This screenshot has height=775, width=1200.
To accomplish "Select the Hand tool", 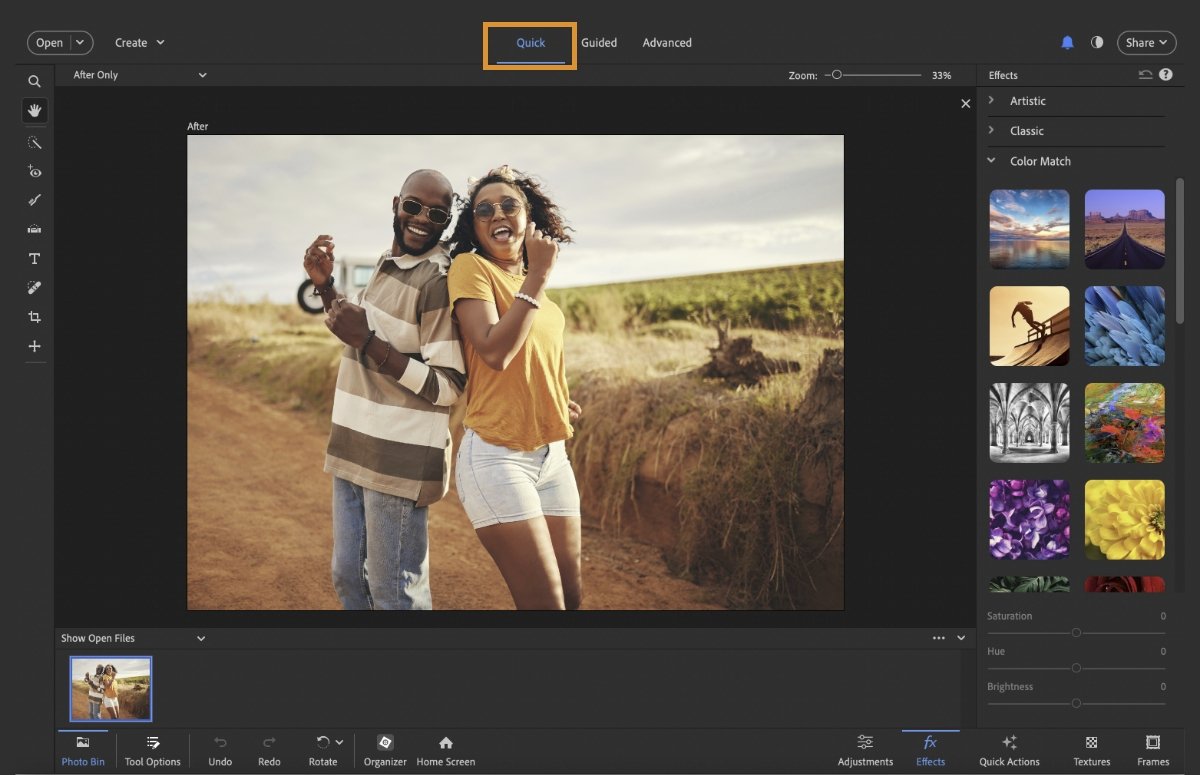I will pos(34,111).
